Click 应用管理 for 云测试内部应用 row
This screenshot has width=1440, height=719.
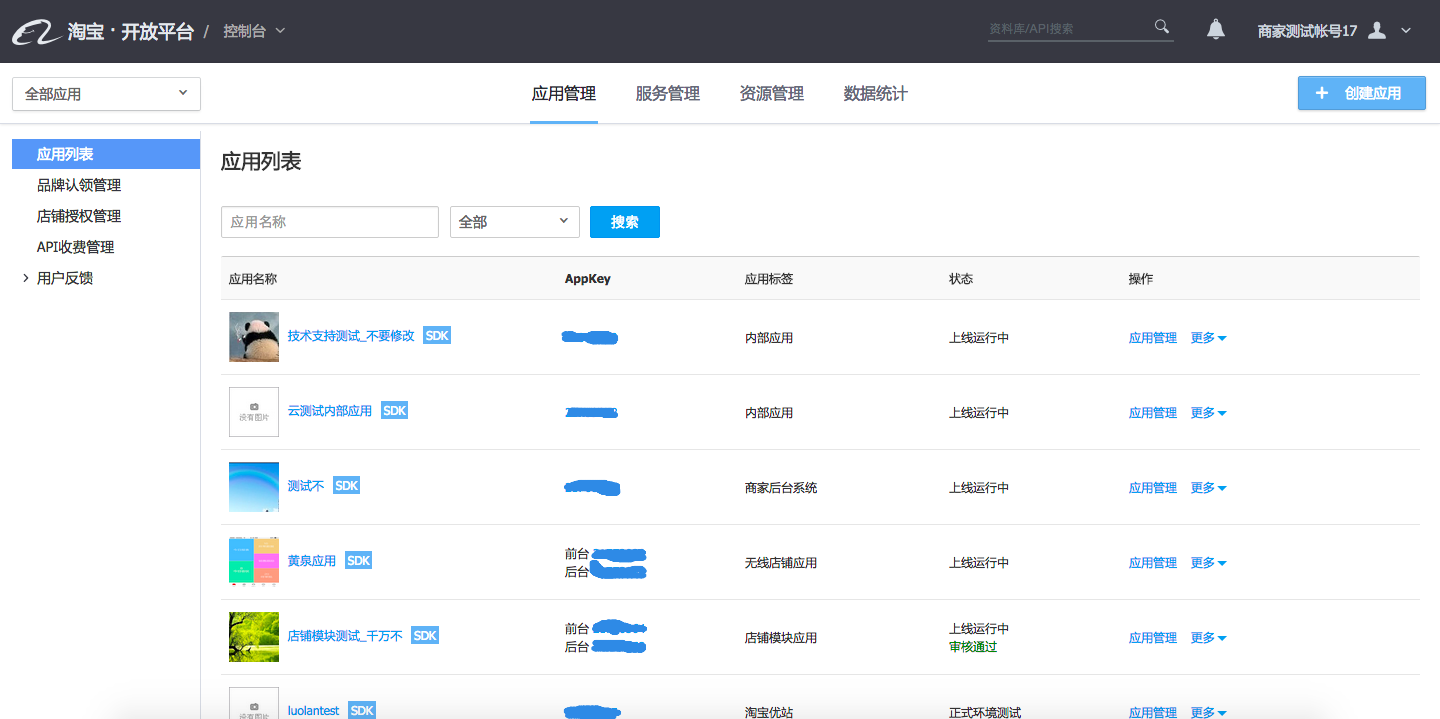click(x=1153, y=413)
